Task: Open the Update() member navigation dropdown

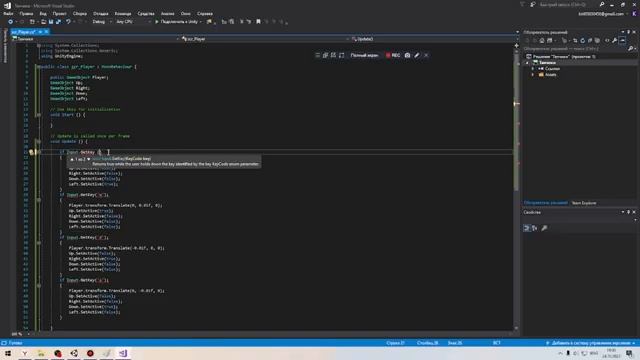Action: tap(435, 39)
